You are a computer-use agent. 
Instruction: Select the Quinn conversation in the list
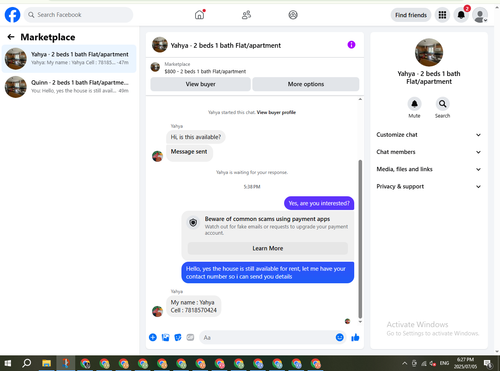coord(69,87)
